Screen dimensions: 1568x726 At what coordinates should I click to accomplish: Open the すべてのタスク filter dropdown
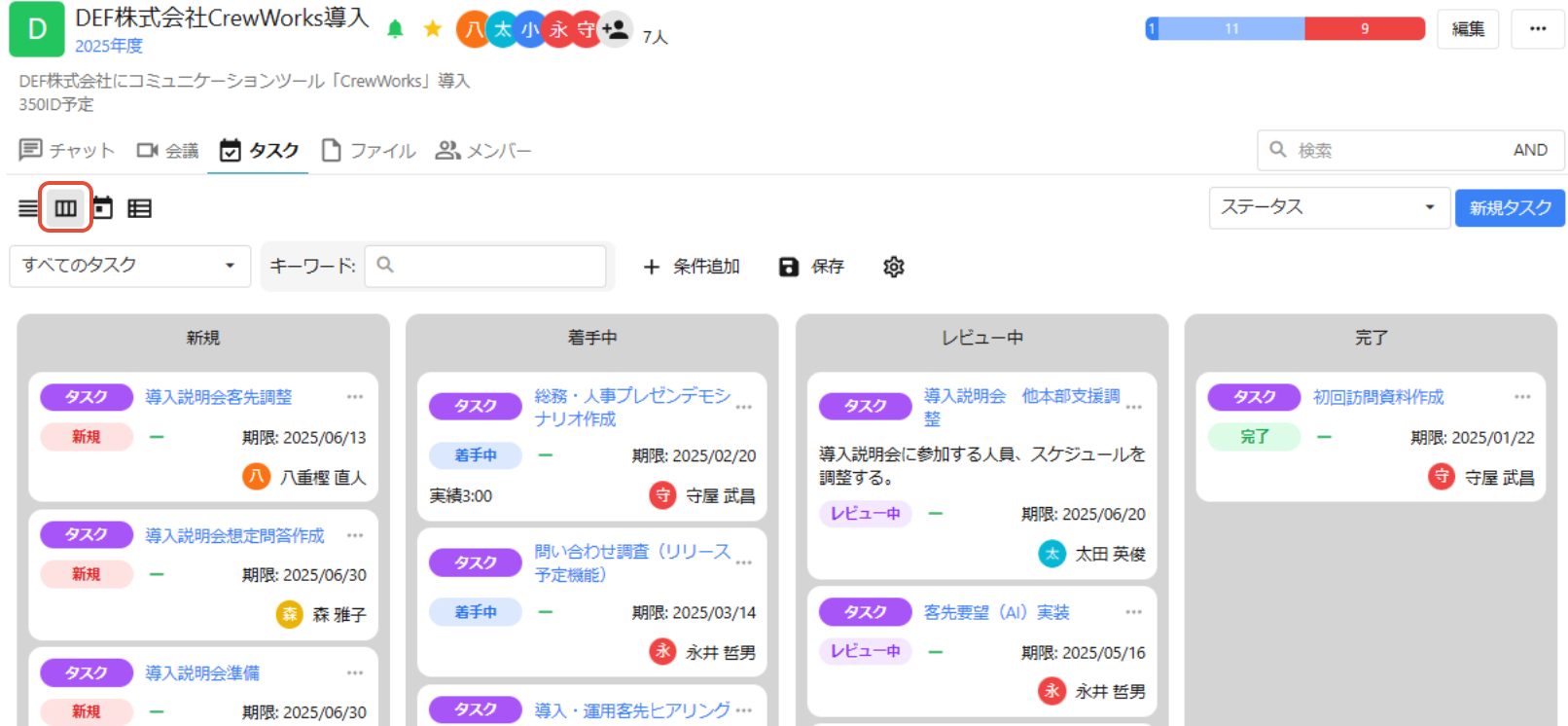[x=129, y=266]
